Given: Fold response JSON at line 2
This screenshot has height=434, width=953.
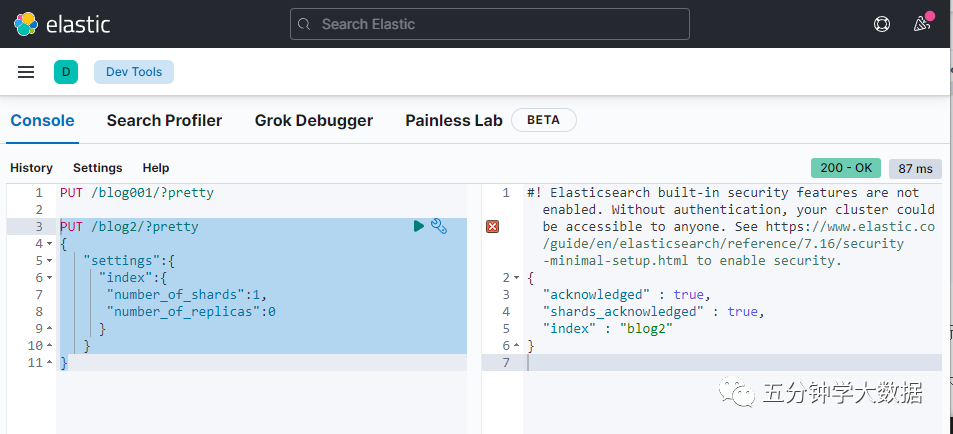Looking at the screenshot, I should [516, 278].
